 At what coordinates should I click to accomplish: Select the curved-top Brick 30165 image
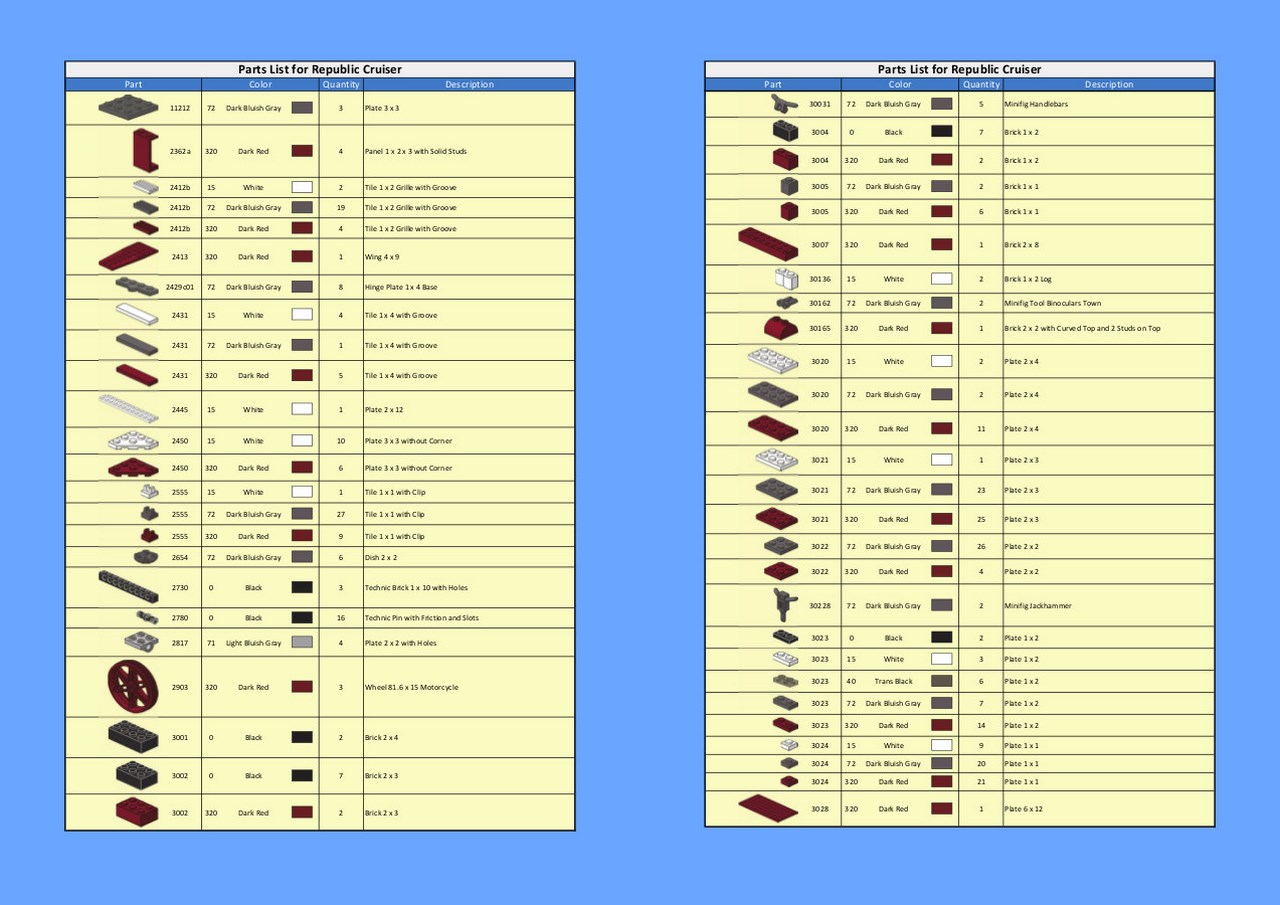[781, 328]
